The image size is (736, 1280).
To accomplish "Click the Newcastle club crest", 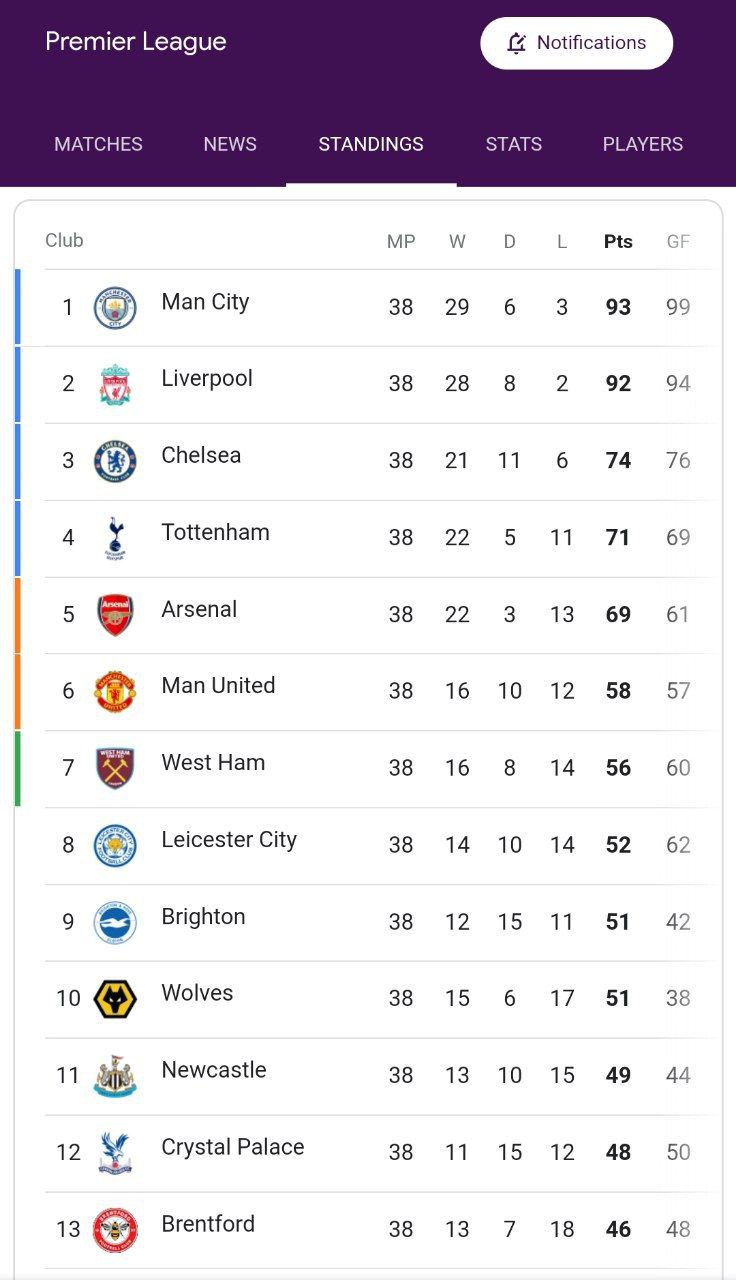I will pyautogui.click(x=115, y=1076).
